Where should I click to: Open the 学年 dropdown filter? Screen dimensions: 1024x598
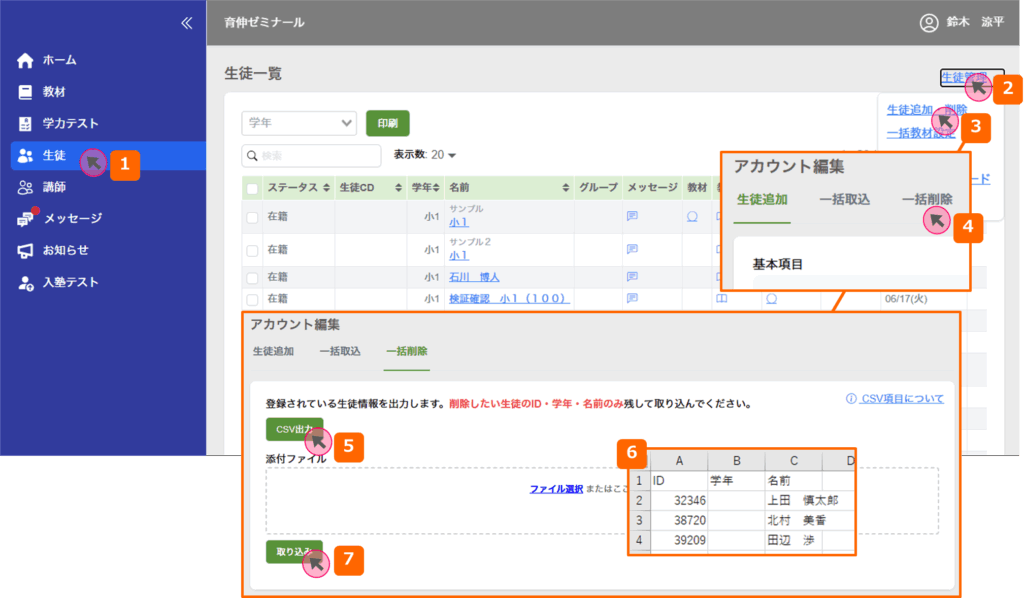pyautogui.click(x=299, y=123)
